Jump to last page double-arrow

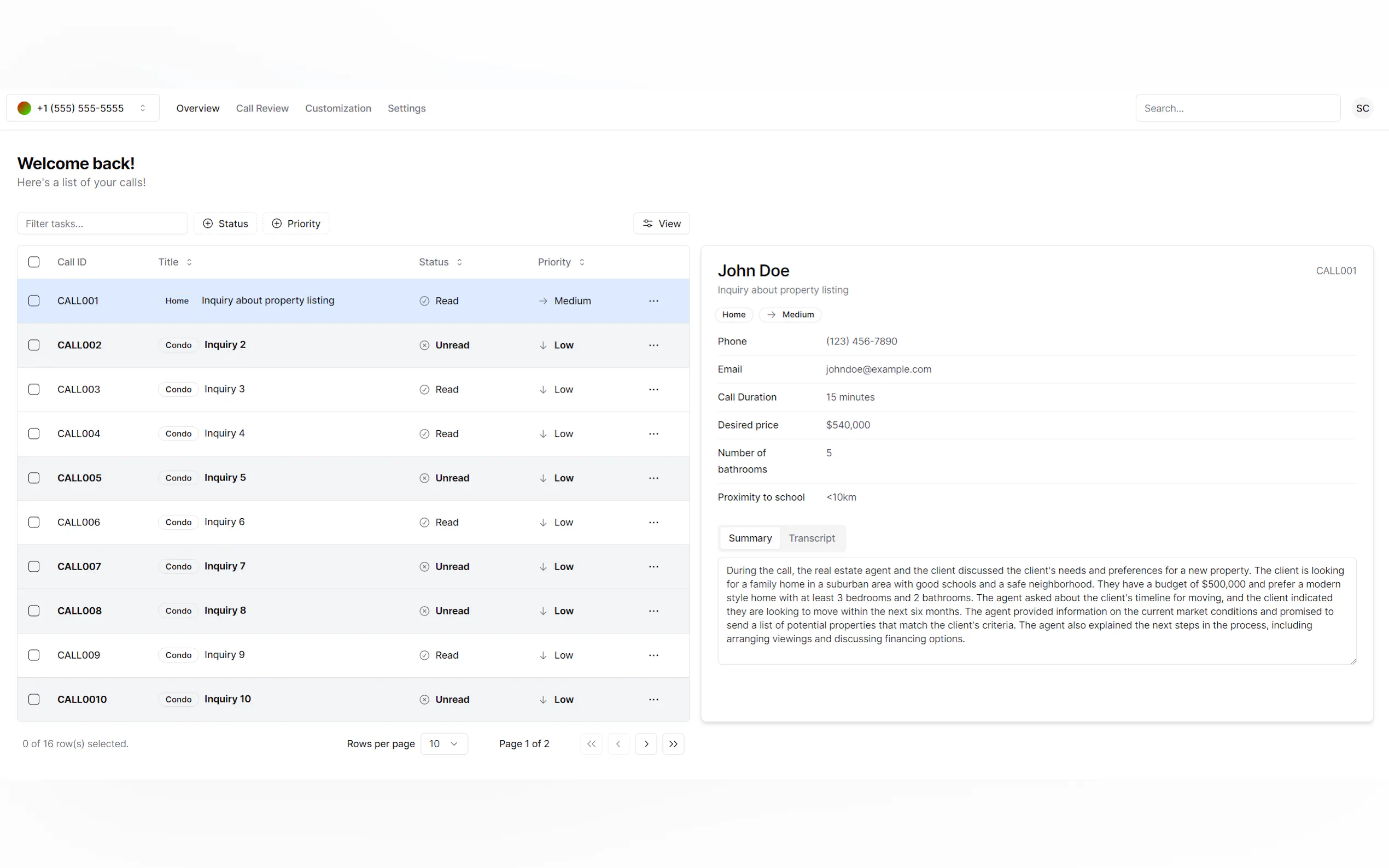[x=673, y=743]
